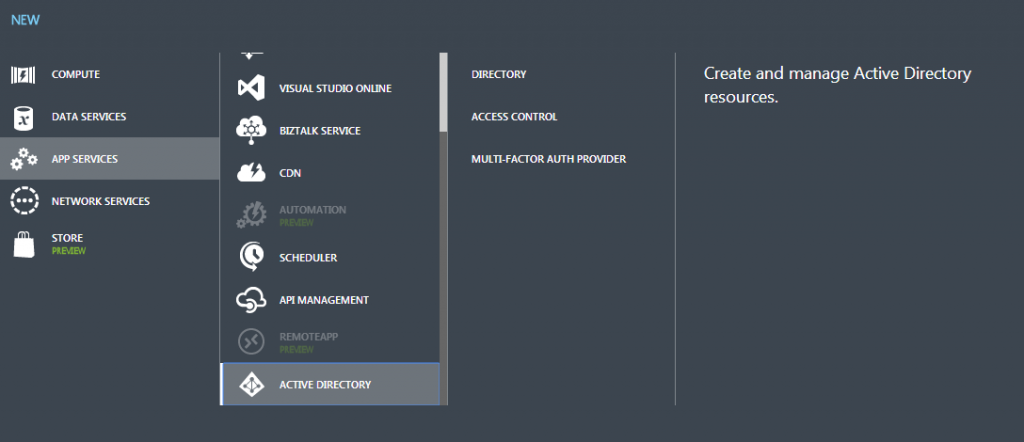Click the API Management cloud icon
Viewport: 1024px width, 442px height.
251,300
